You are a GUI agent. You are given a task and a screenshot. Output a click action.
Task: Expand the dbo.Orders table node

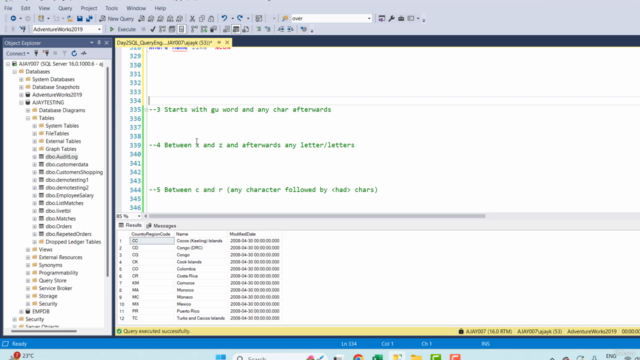[35, 226]
